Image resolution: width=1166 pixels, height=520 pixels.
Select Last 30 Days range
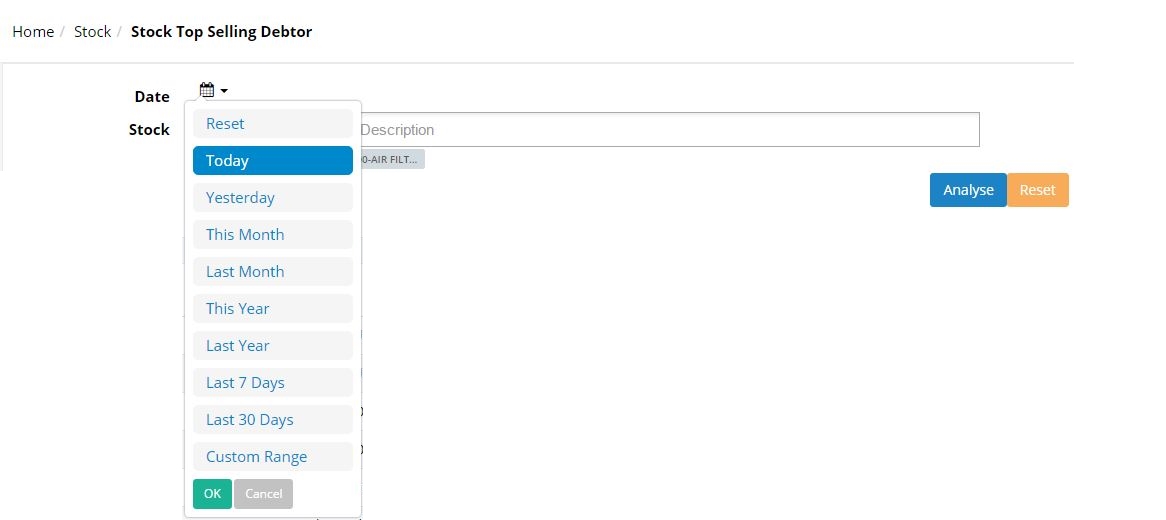[x=273, y=420]
